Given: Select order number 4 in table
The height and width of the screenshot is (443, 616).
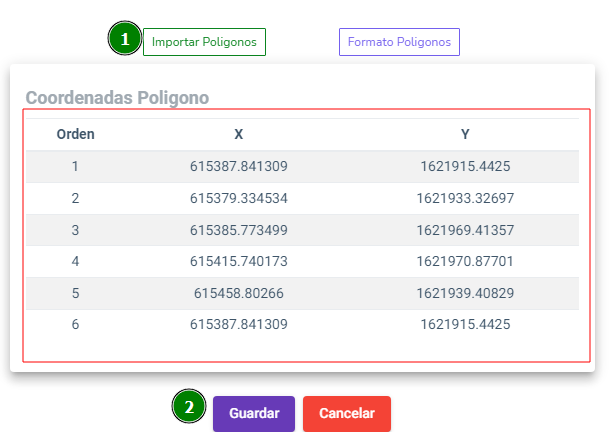Looking at the screenshot, I should tap(75, 261).
